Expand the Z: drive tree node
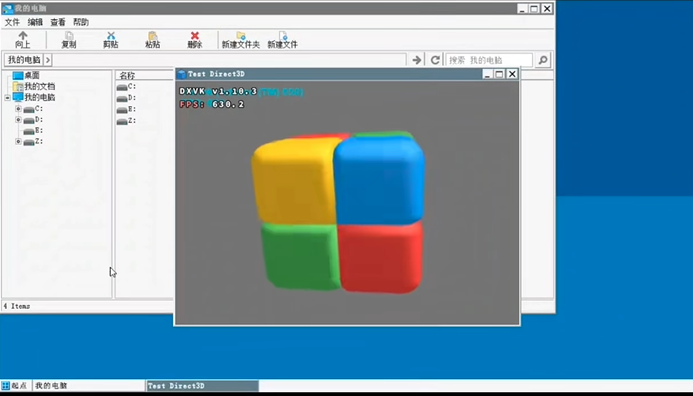Image resolution: width=693 pixels, height=396 pixels. coord(18,141)
